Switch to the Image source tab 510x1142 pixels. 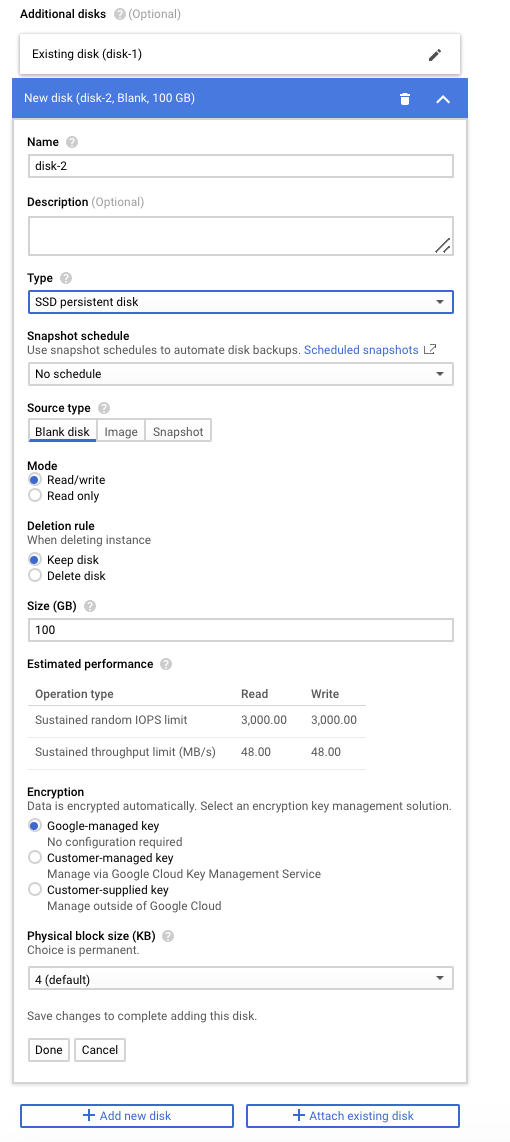tap(121, 431)
